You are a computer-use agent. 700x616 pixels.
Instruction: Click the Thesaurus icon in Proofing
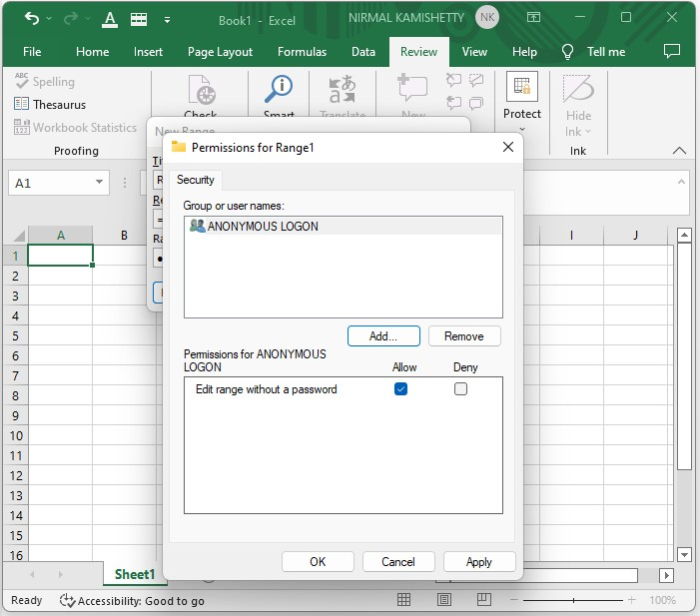click(x=21, y=104)
